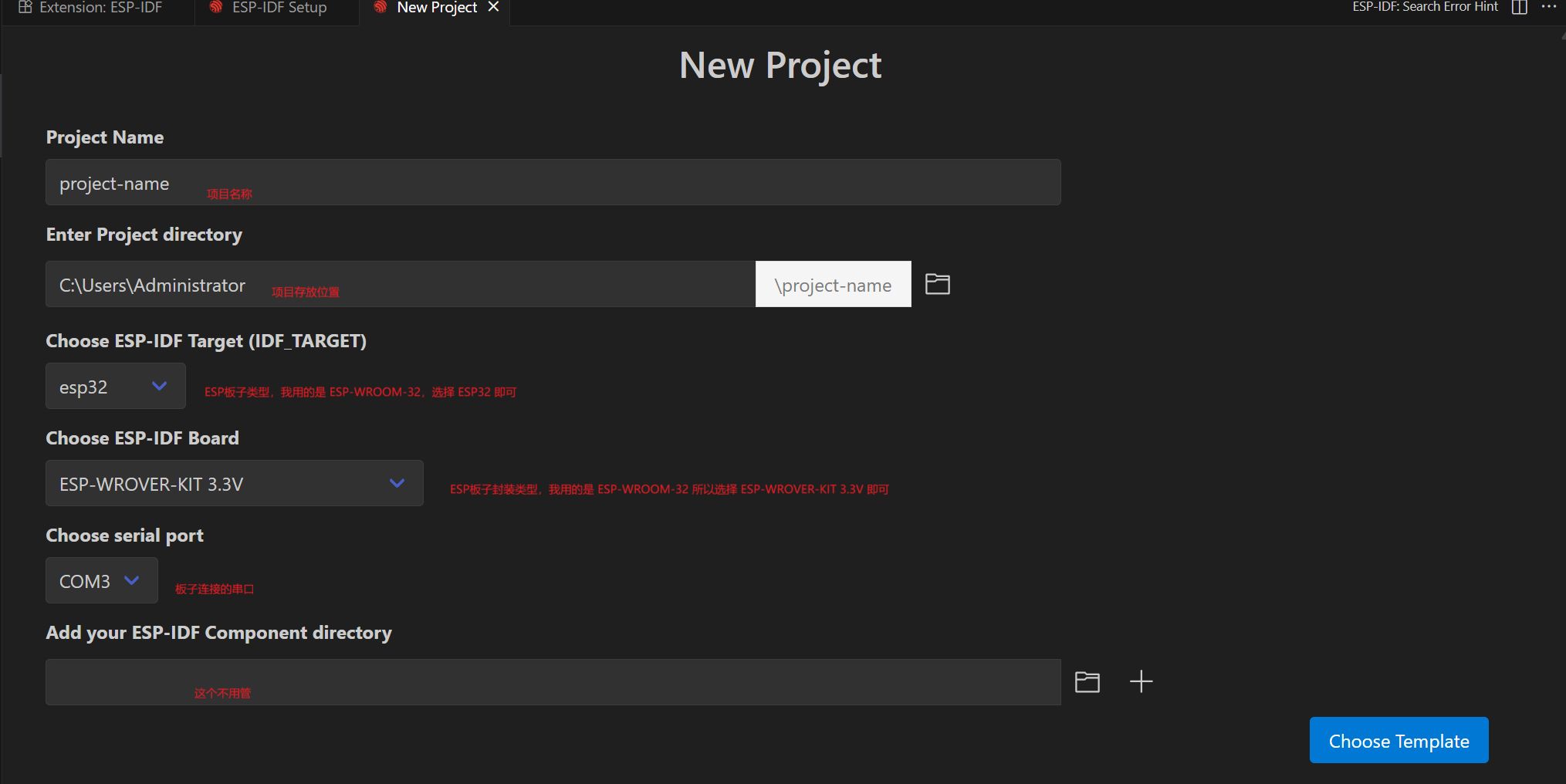
Task: Select the New Project tab label
Action: 437,8
